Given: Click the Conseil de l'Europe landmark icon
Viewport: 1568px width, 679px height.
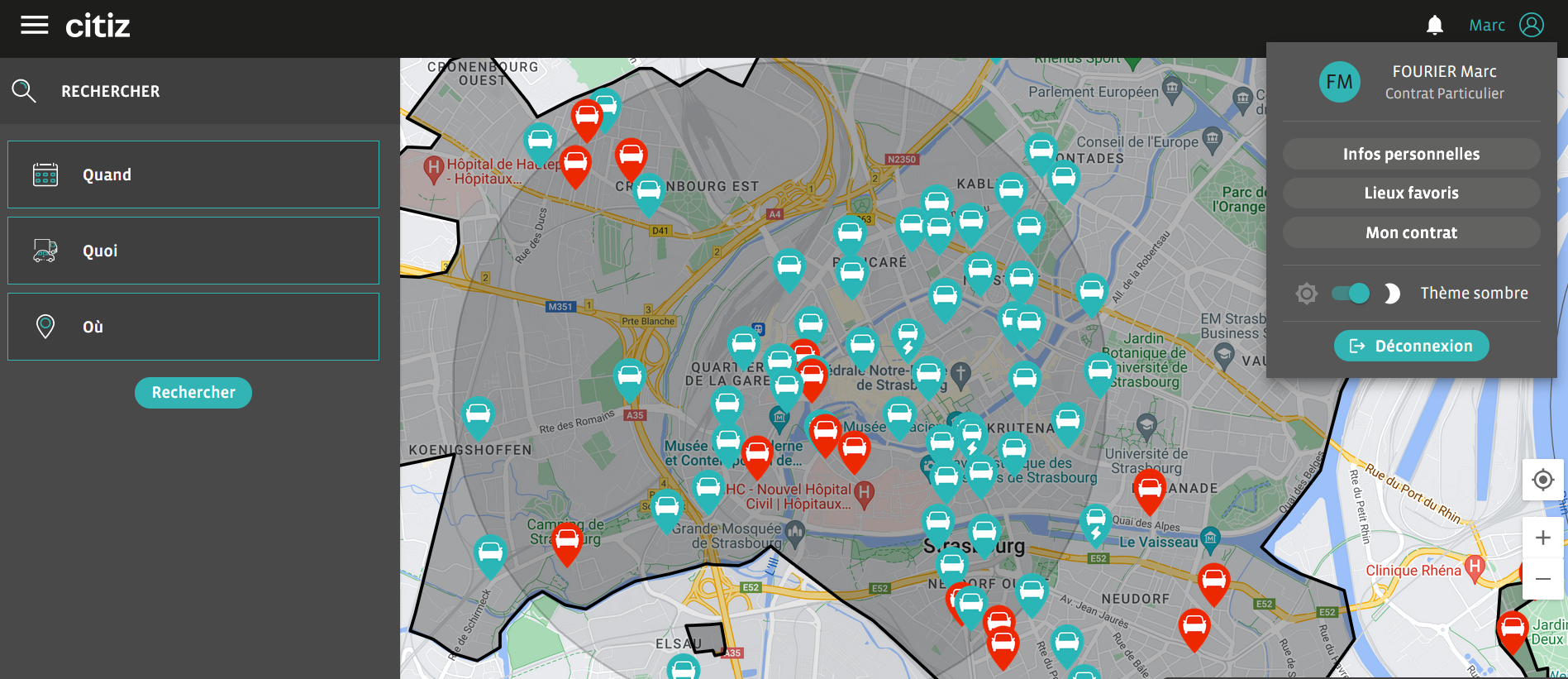Looking at the screenshot, I should (x=1212, y=139).
